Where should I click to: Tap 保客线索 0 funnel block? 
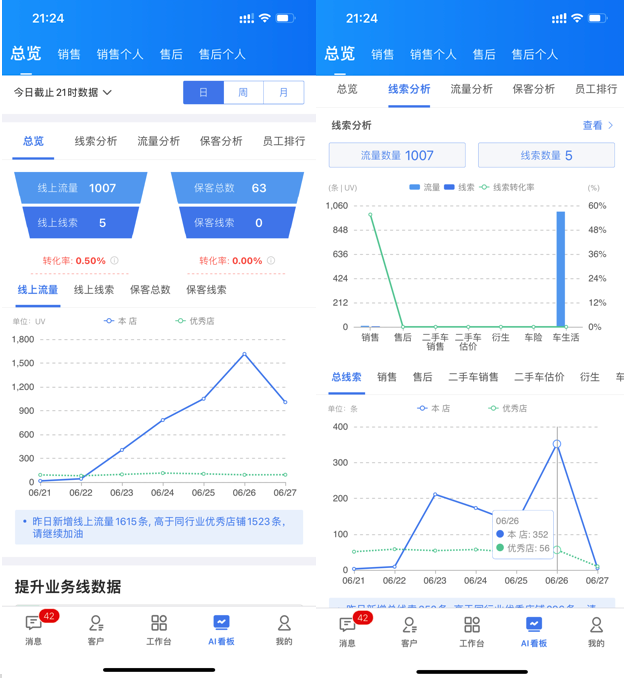tap(237, 223)
